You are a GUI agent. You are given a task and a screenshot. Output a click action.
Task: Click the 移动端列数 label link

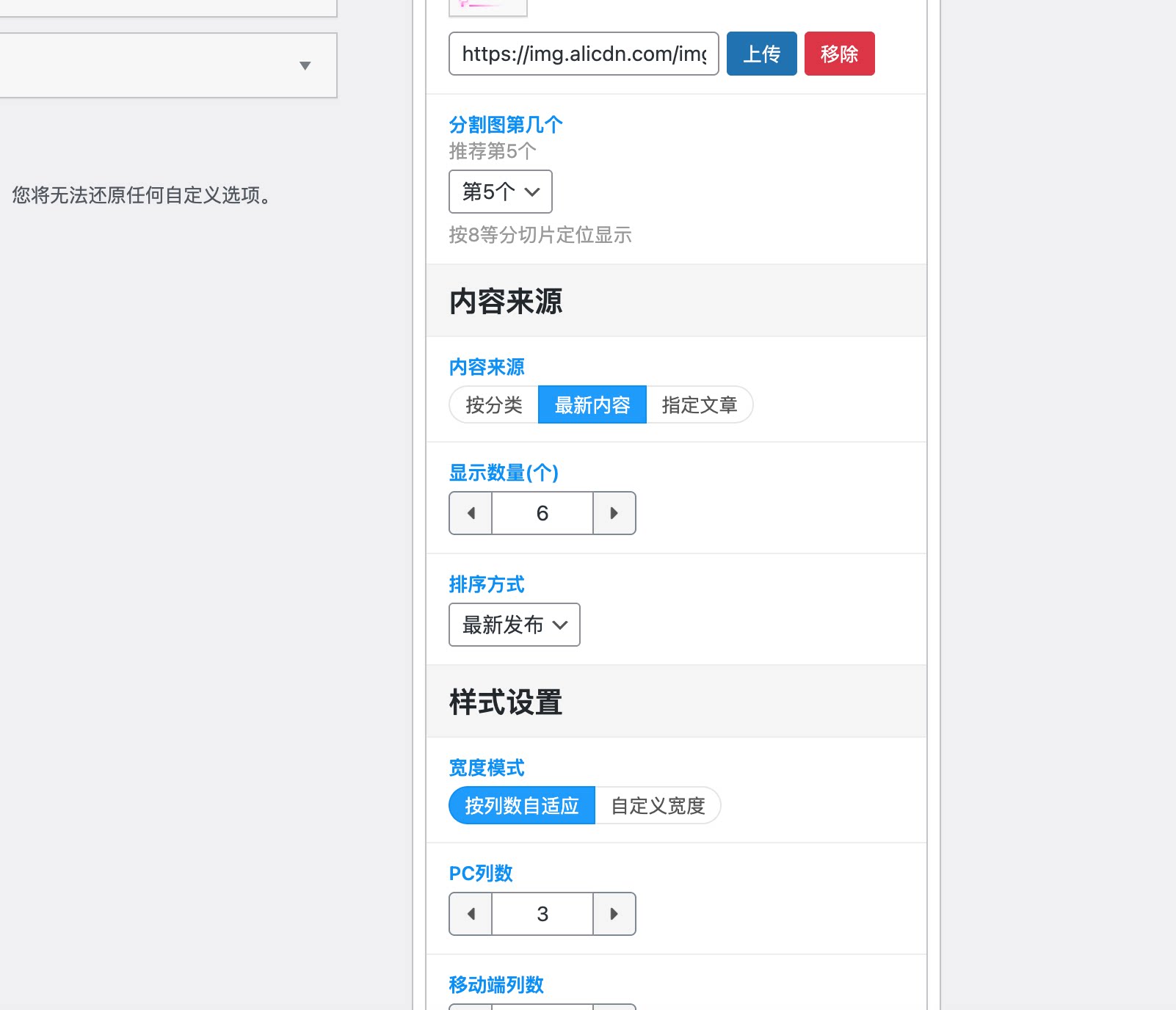coord(496,985)
